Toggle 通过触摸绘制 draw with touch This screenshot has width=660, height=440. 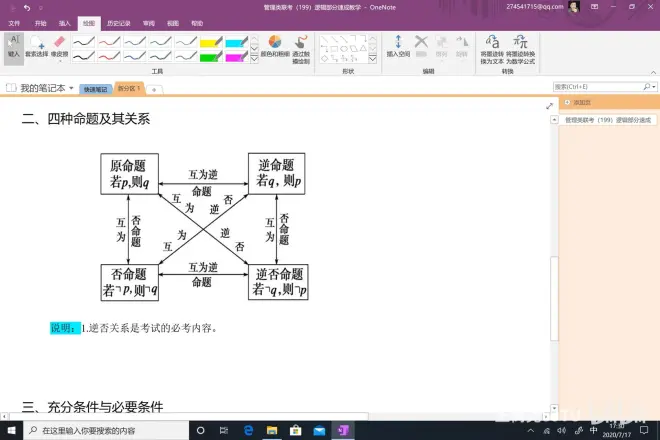pos(301,47)
